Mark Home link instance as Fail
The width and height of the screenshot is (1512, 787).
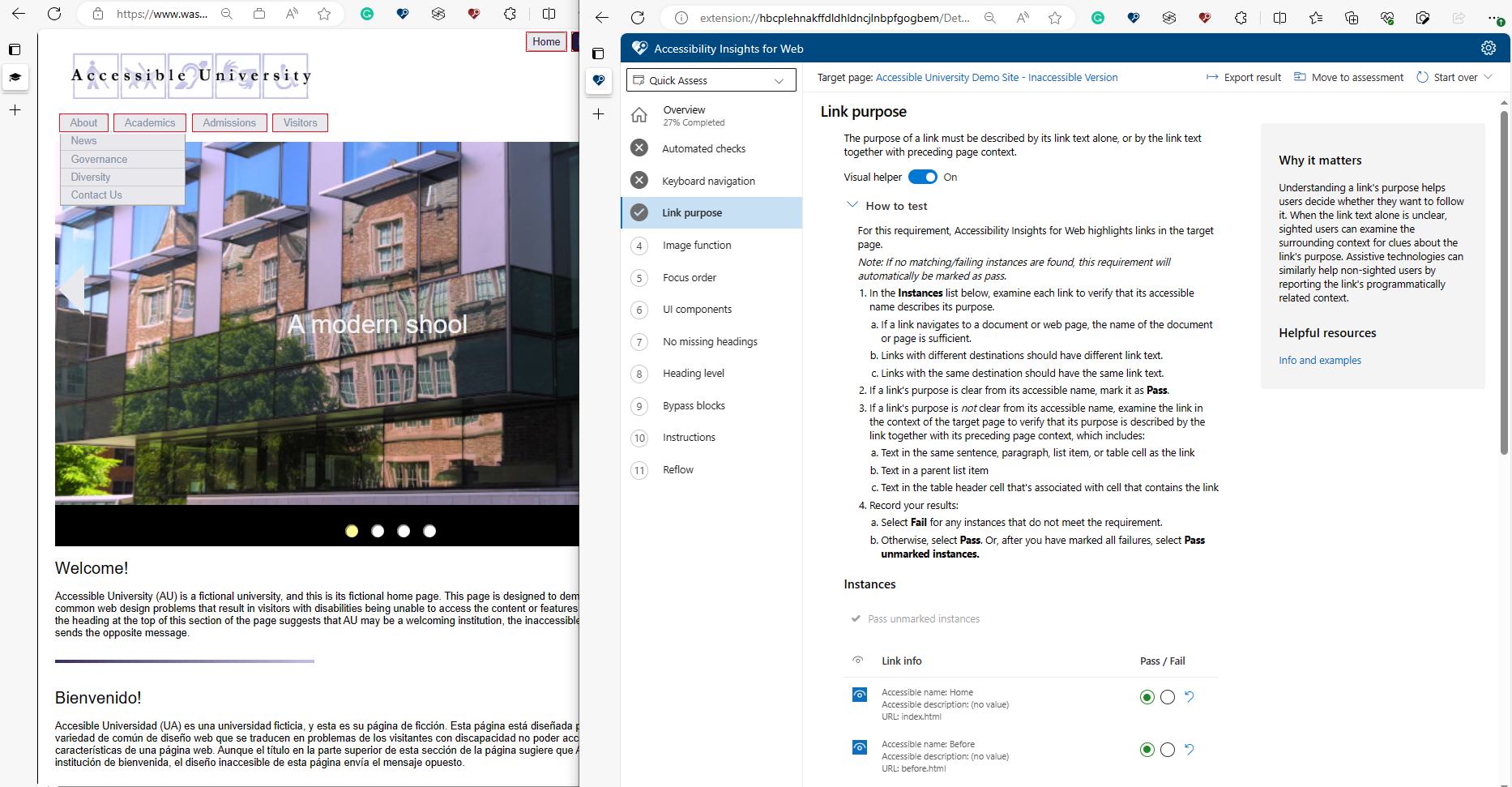[1167, 697]
